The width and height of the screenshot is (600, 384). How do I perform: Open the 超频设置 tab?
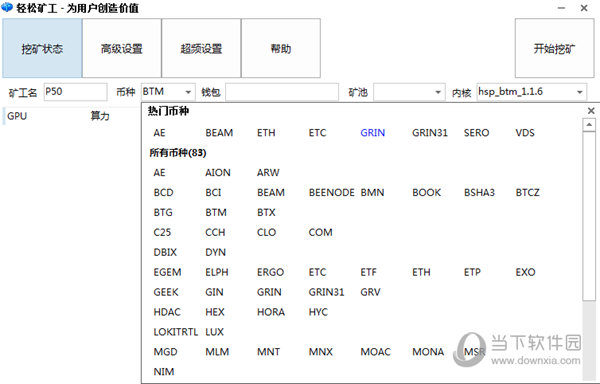(x=201, y=48)
